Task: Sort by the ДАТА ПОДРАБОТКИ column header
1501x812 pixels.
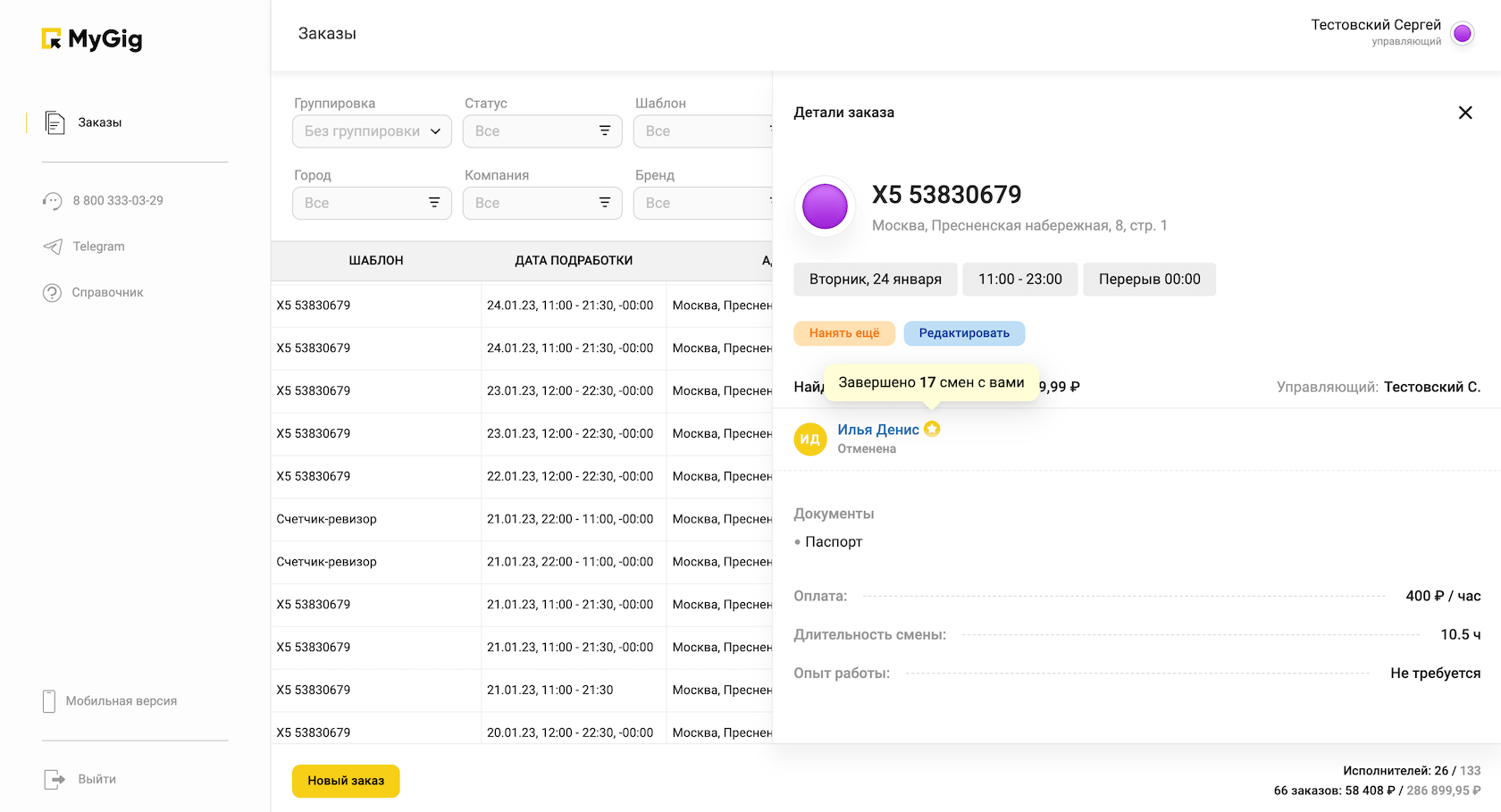Action: [x=574, y=261]
